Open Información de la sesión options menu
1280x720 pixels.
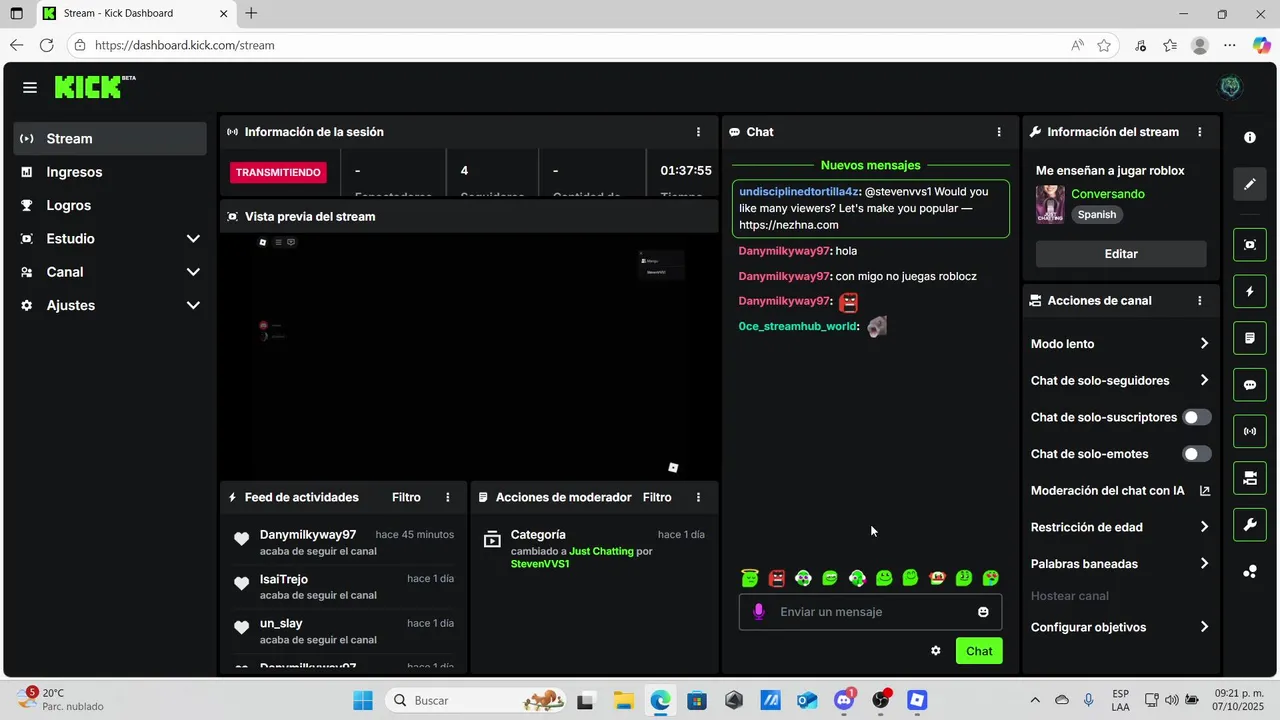click(x=698, y=132)
